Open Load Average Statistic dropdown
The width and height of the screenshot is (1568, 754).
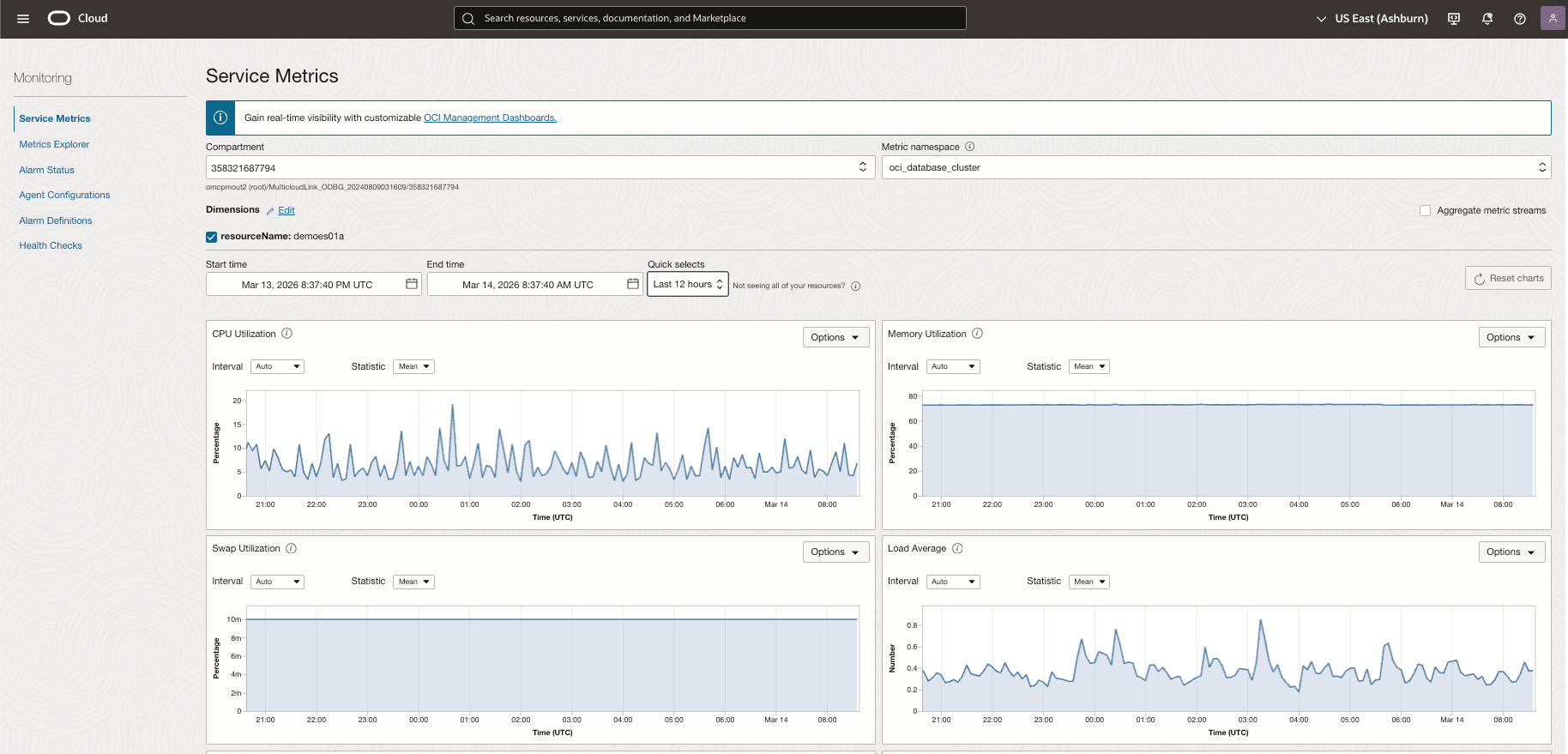coord(1089,582)
